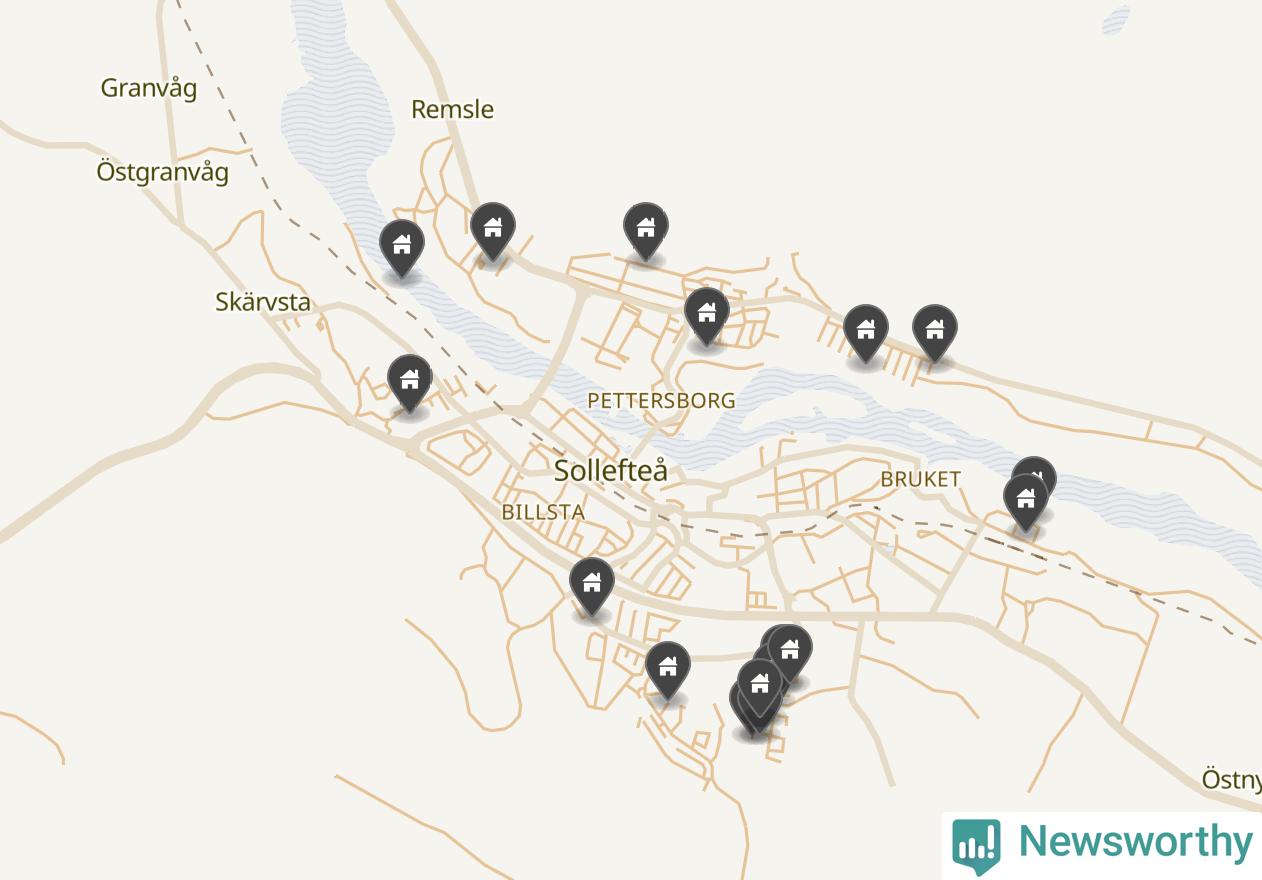Select the house marker on the river west bank

click(402, 248)
